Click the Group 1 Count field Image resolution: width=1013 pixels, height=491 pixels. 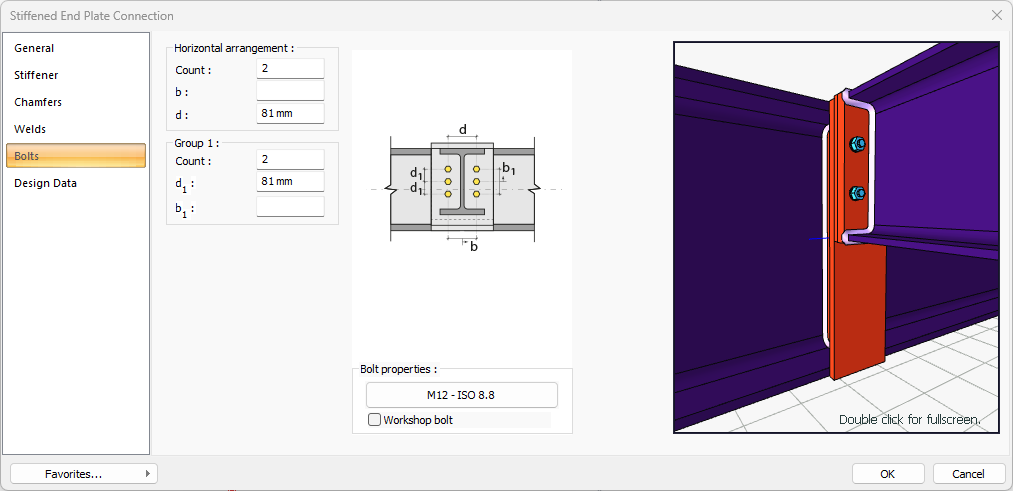(290, 160)
